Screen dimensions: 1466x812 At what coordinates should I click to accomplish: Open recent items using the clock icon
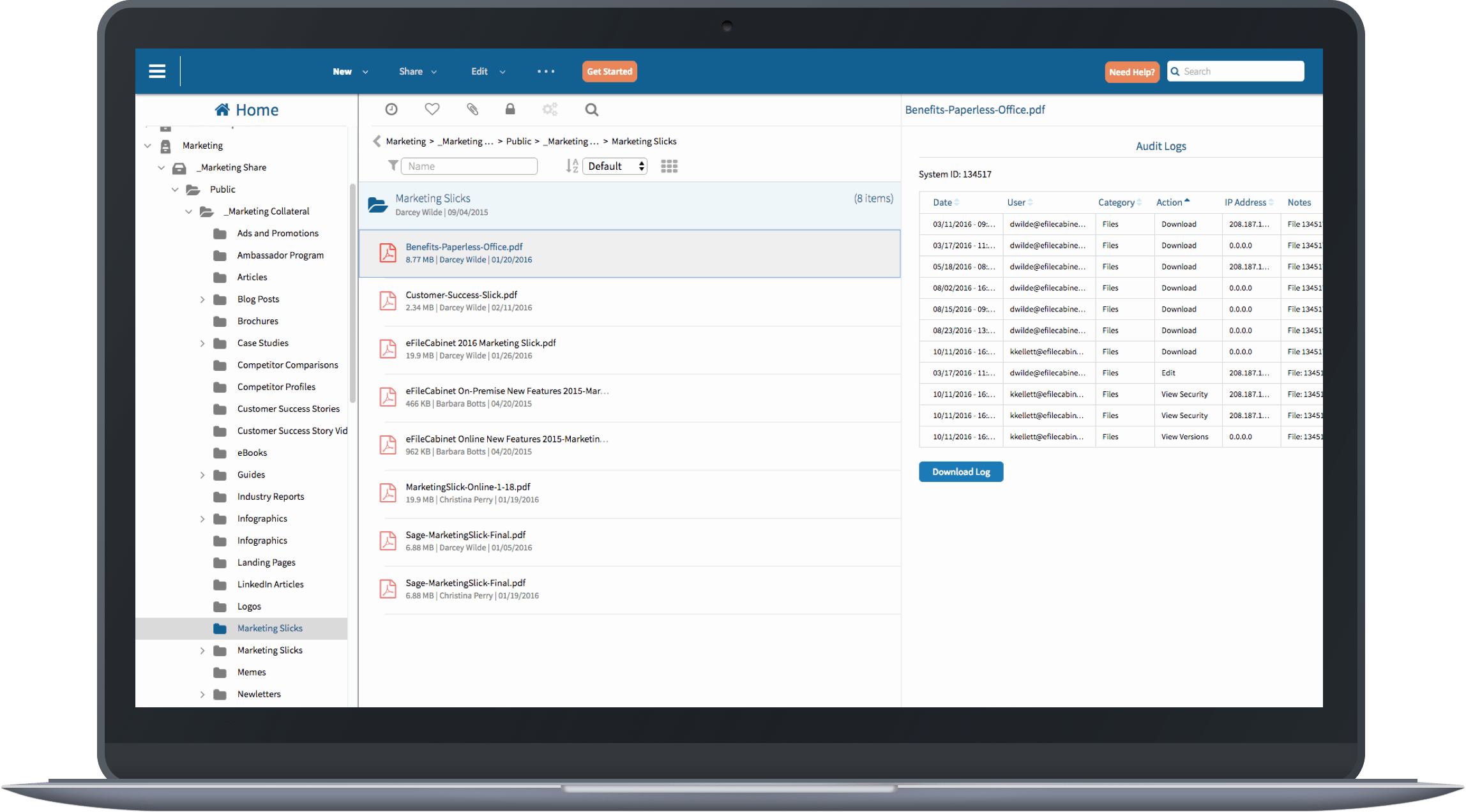[x=391, y=109]
